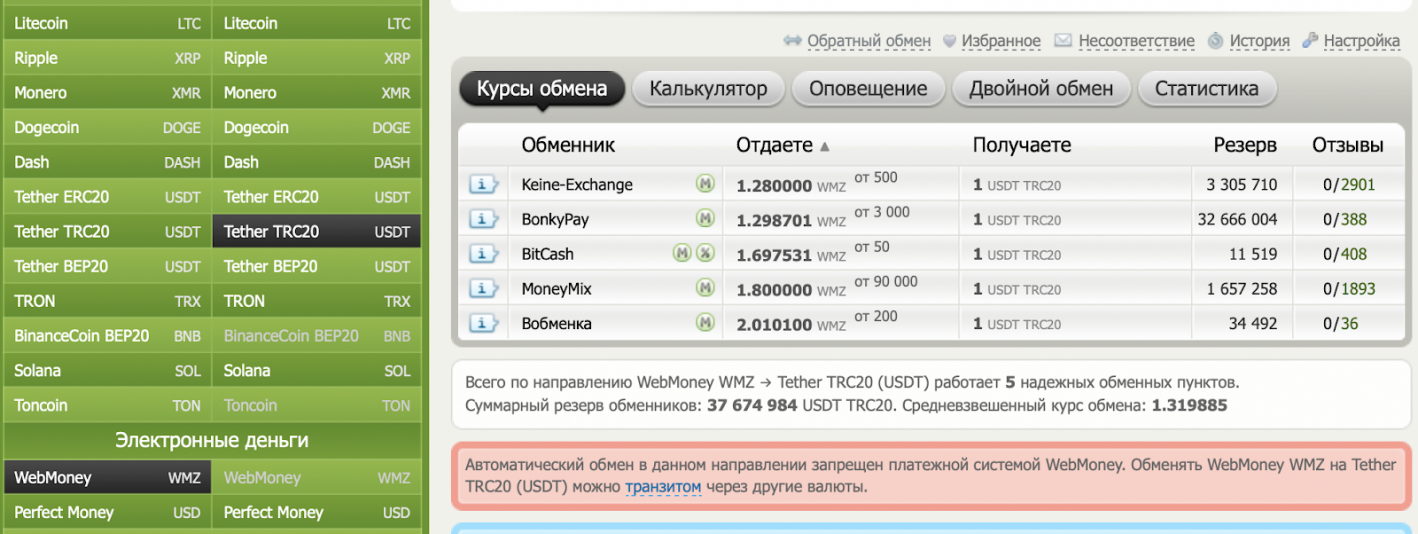
Task: Click the percent badge next to BitCash
Action: [x=706, y=253]
